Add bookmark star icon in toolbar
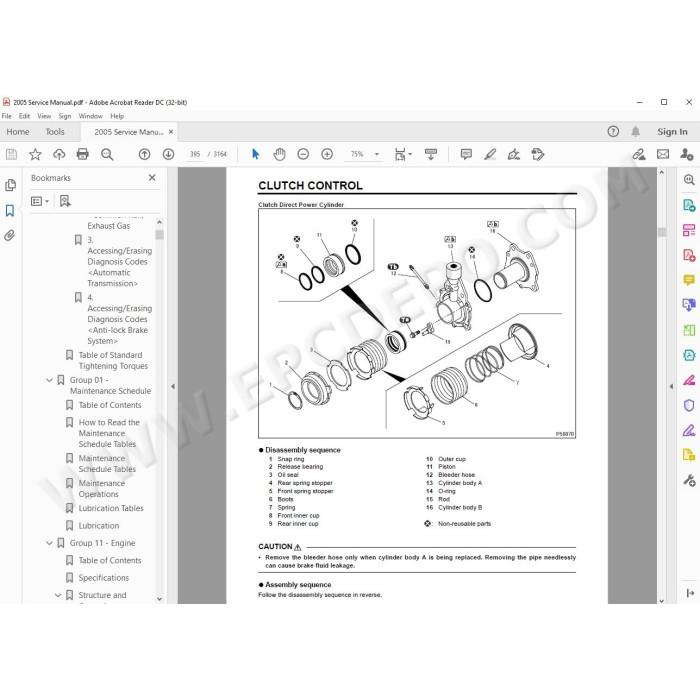The width and height of the screenshot is (700, 700). point(35,154)
